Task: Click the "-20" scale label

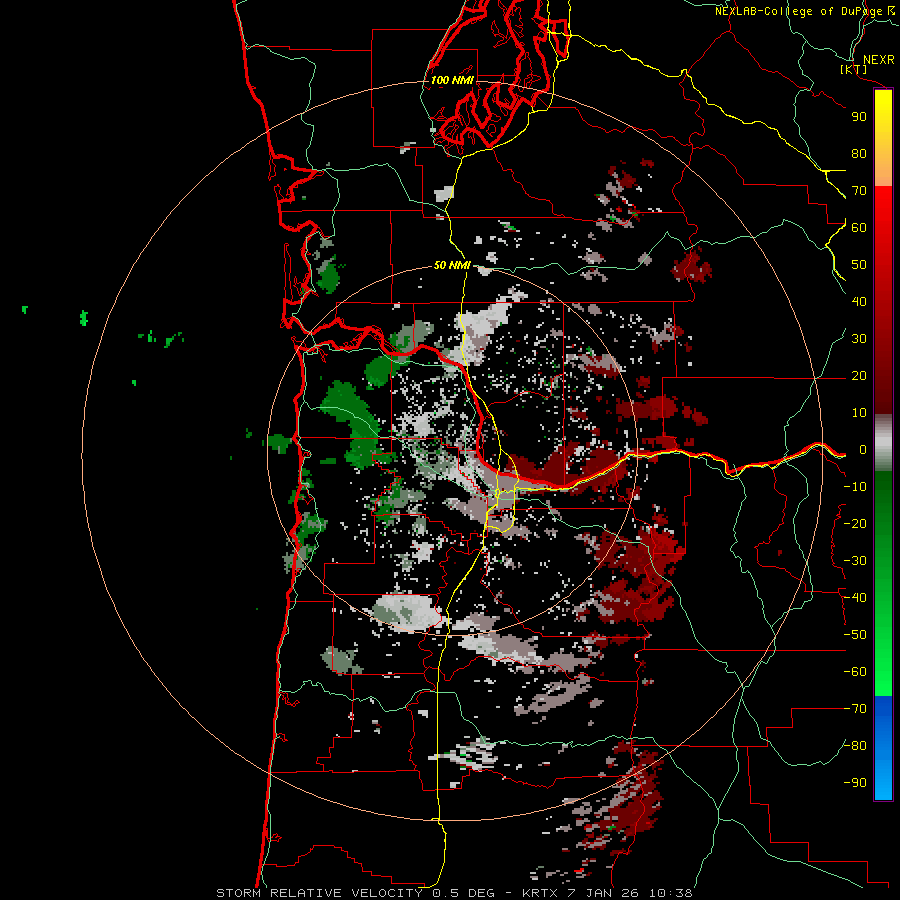Action: (855, 523)
